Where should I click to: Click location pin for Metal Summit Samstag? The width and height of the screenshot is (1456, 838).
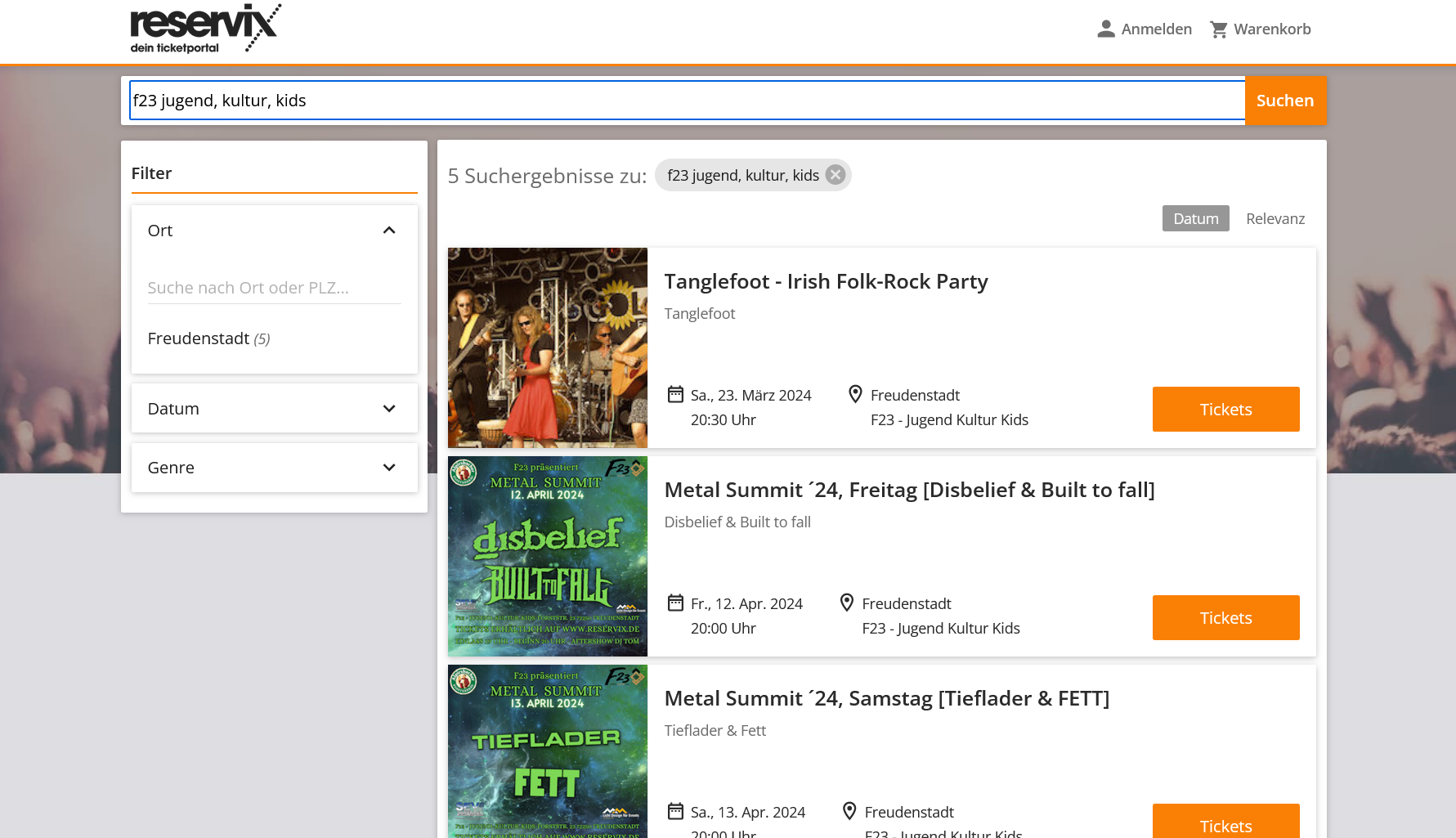849,811
